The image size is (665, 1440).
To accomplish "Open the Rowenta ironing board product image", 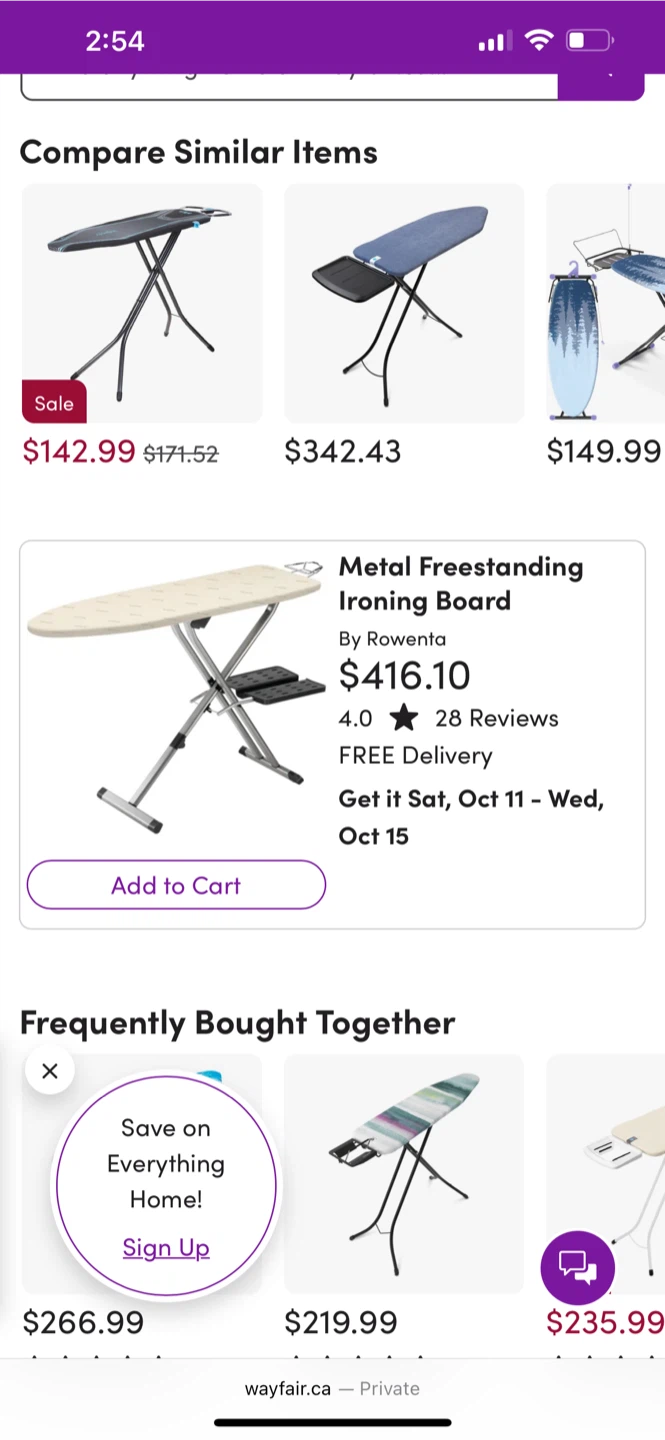I will click(176, 695).
